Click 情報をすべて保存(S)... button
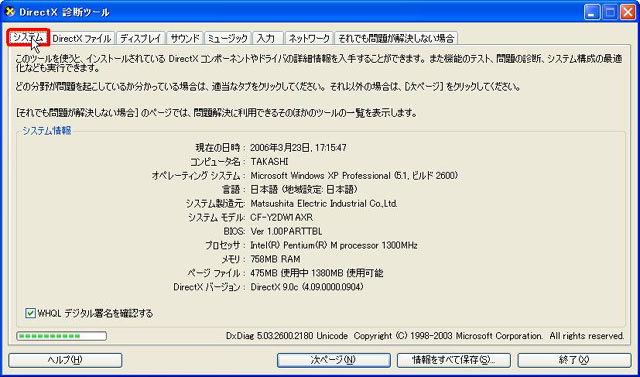The height and width of the screenshot is (377, 640). coord(453,360)
